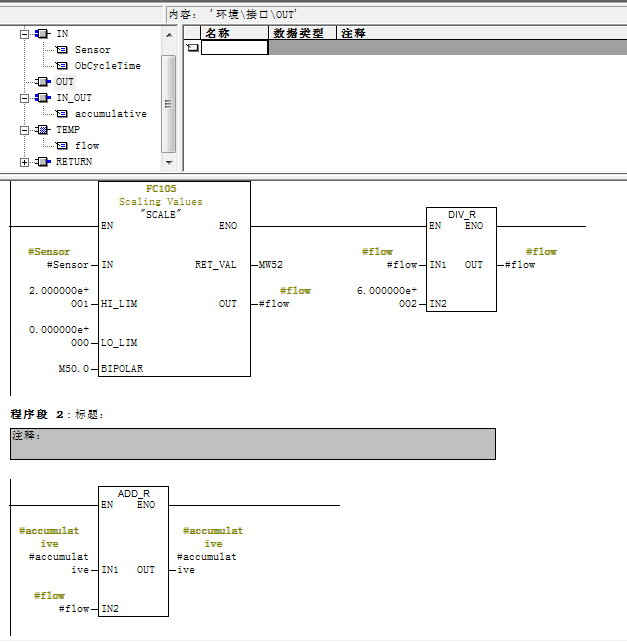Click the TEMP folder icon
The image size is (627, 642).
(43, 130)
